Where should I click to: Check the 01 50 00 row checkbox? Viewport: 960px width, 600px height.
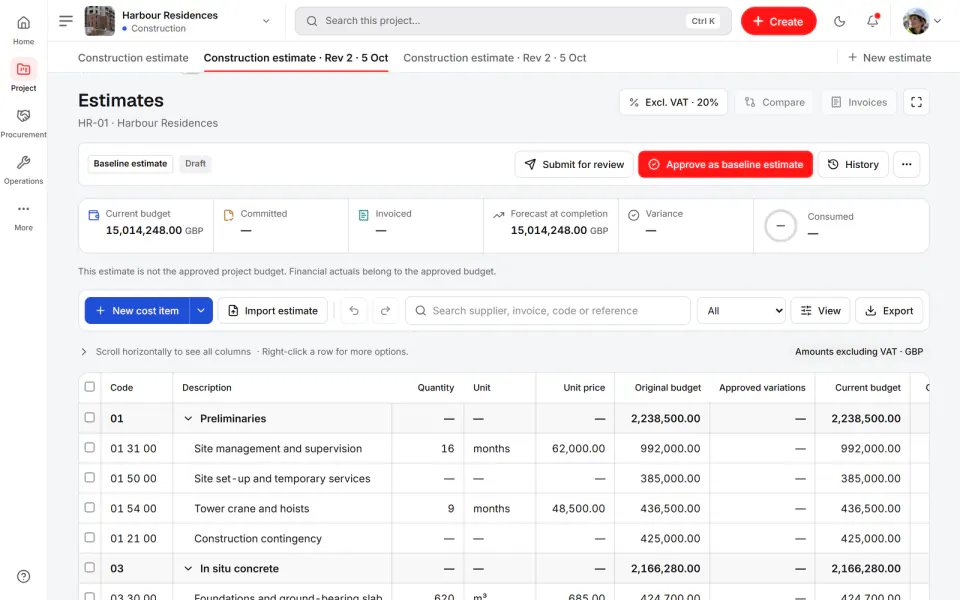click(89, 478)
